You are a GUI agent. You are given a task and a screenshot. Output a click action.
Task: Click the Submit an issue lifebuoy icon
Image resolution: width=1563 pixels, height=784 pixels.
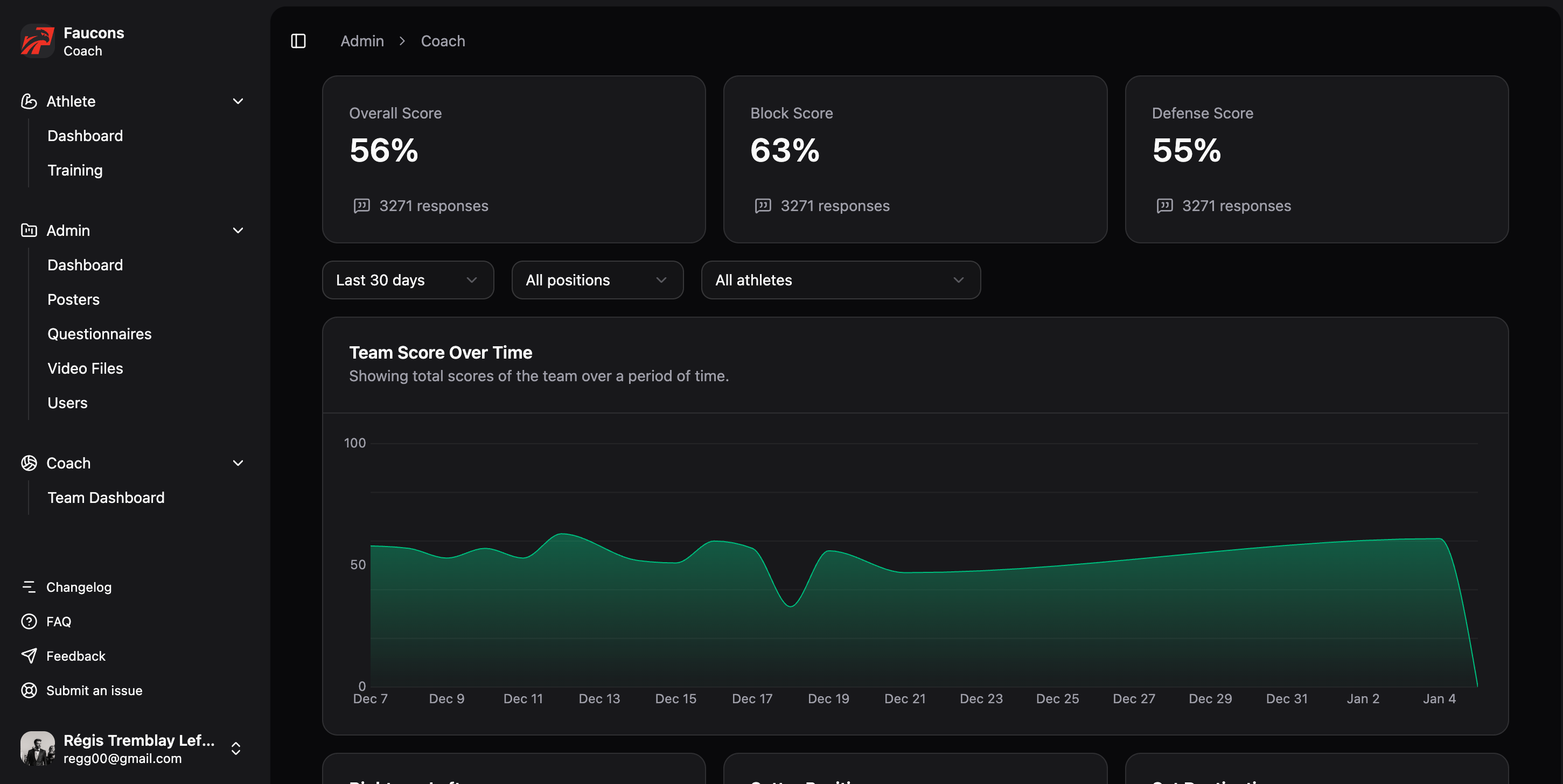(x=29, y=690)
